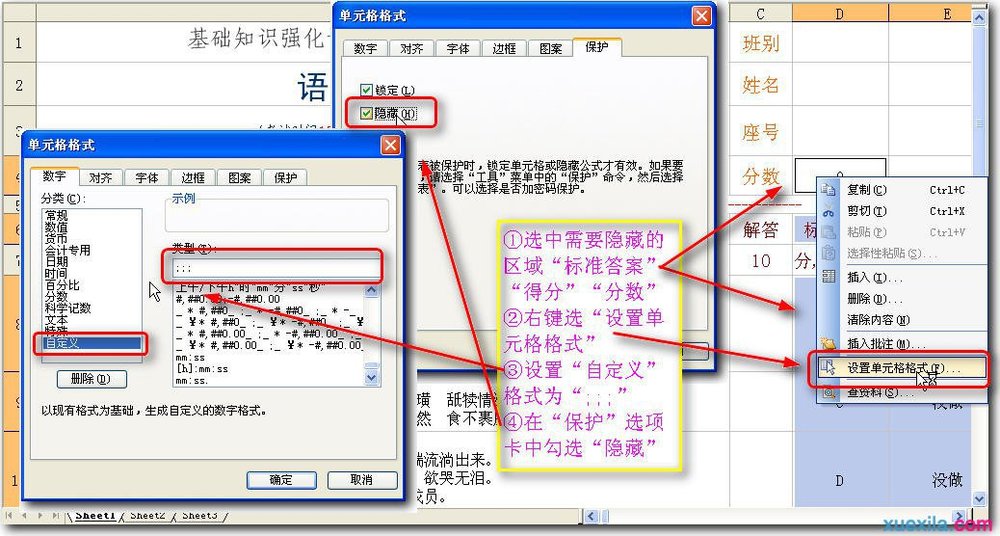Switch to 数字 tab in back dialog

point(366,48)
